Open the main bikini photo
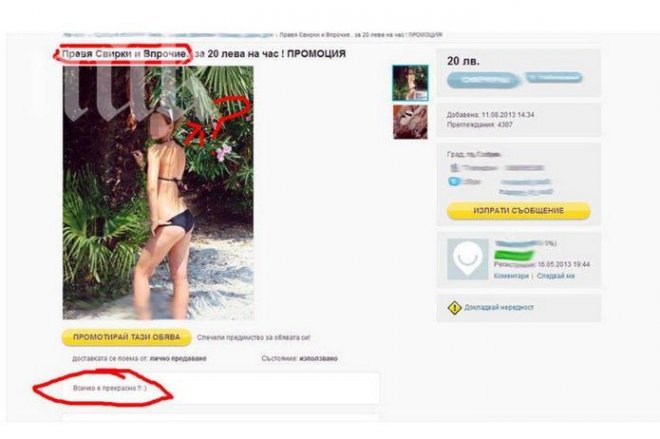 [158, 192]
